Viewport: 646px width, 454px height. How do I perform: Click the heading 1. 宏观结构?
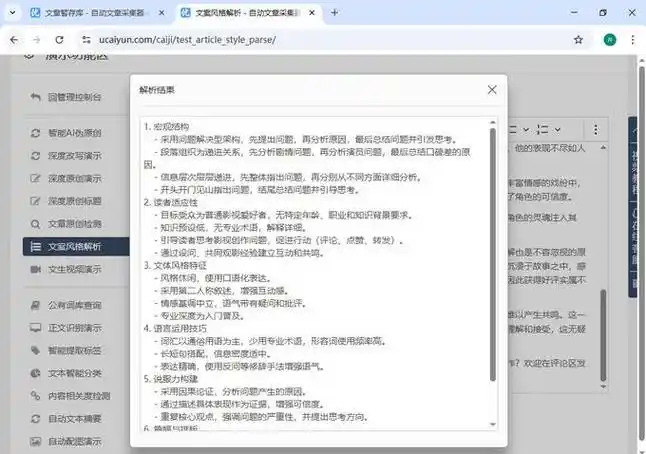(x=166, y=126)
